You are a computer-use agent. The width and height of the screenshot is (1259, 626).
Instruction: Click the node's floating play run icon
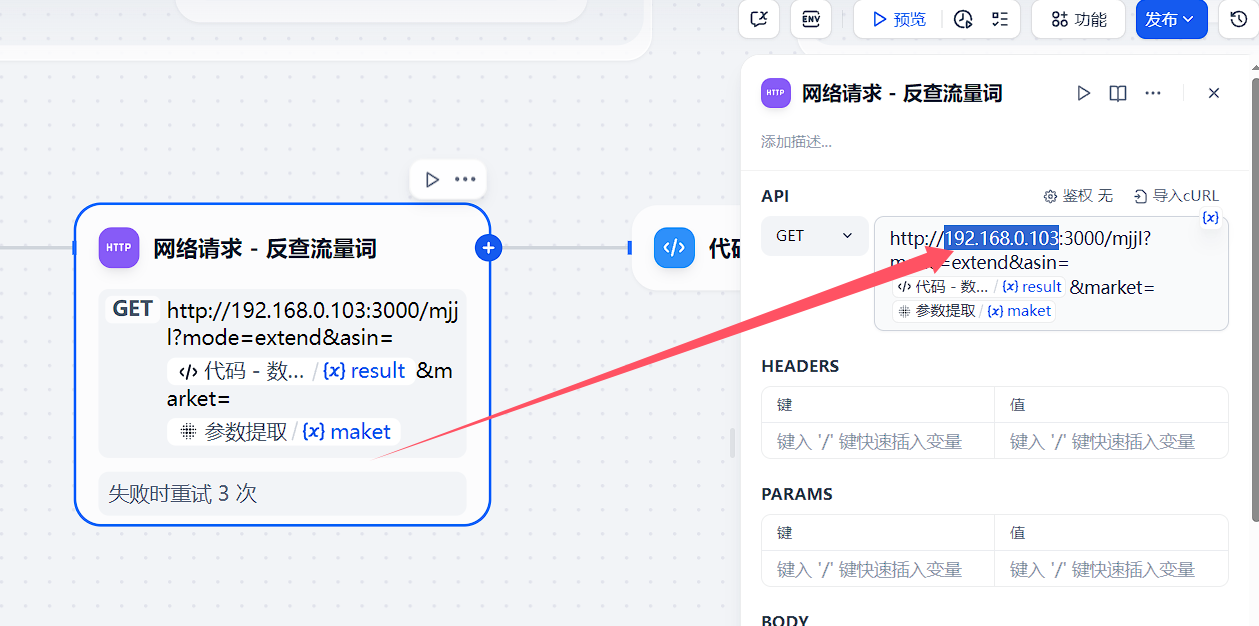pyautogui.click(x=432, y=179)
